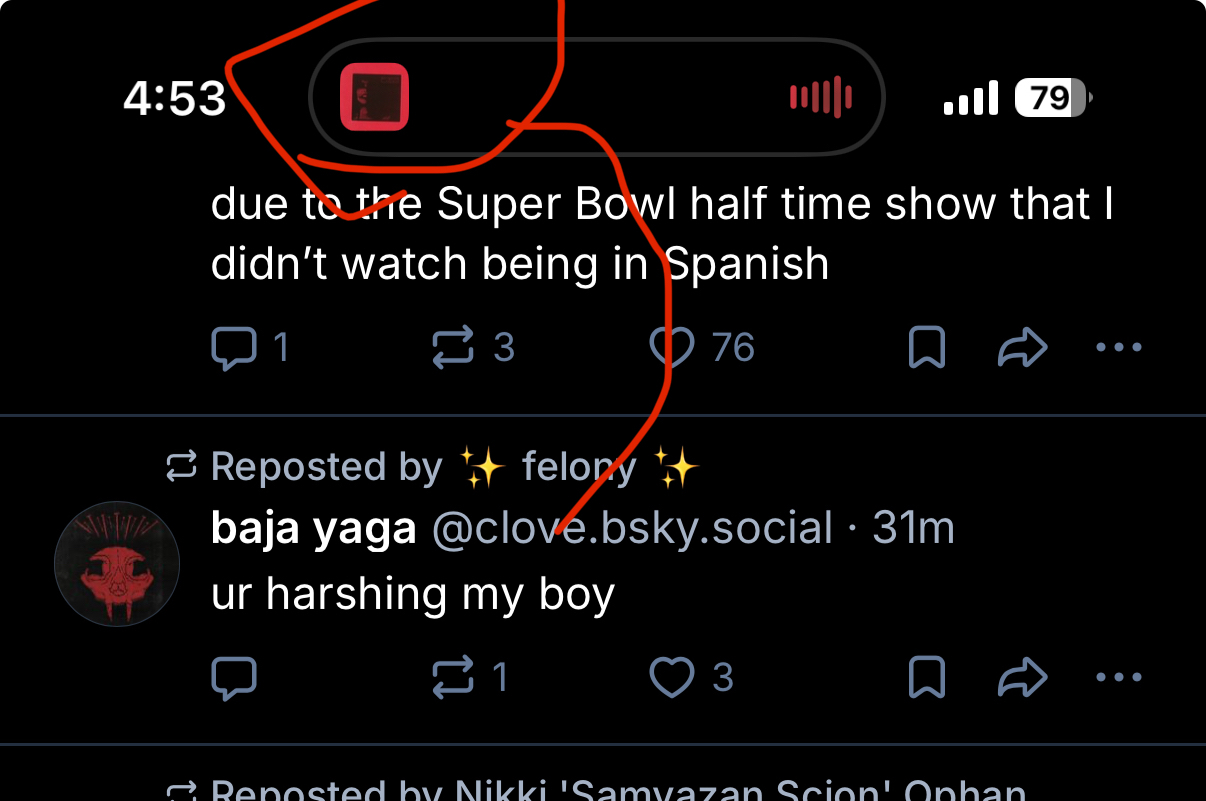Screen dimensions: 1206x801
Task: Open the @clove.bsky.social handle
Action: point(632,529)
